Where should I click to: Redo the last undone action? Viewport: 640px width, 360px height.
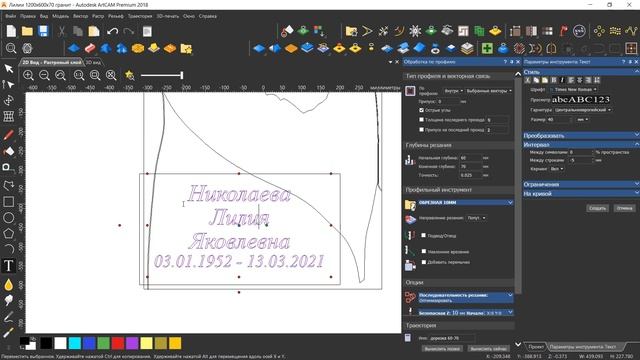(x=129, y=31)
